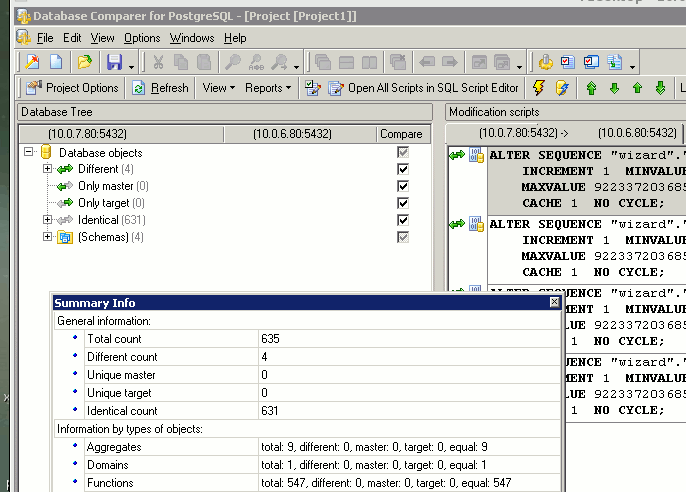The width and height of the screenshot is (686, 492).
Task: Click the Refresh button
Action: (160, 88)
